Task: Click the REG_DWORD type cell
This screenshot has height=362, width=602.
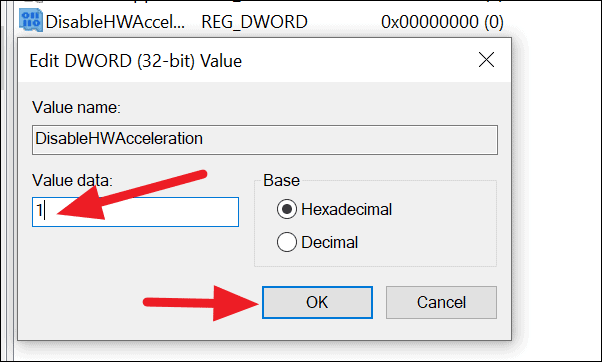Action: pyautogui.click(x=255, y=22)
